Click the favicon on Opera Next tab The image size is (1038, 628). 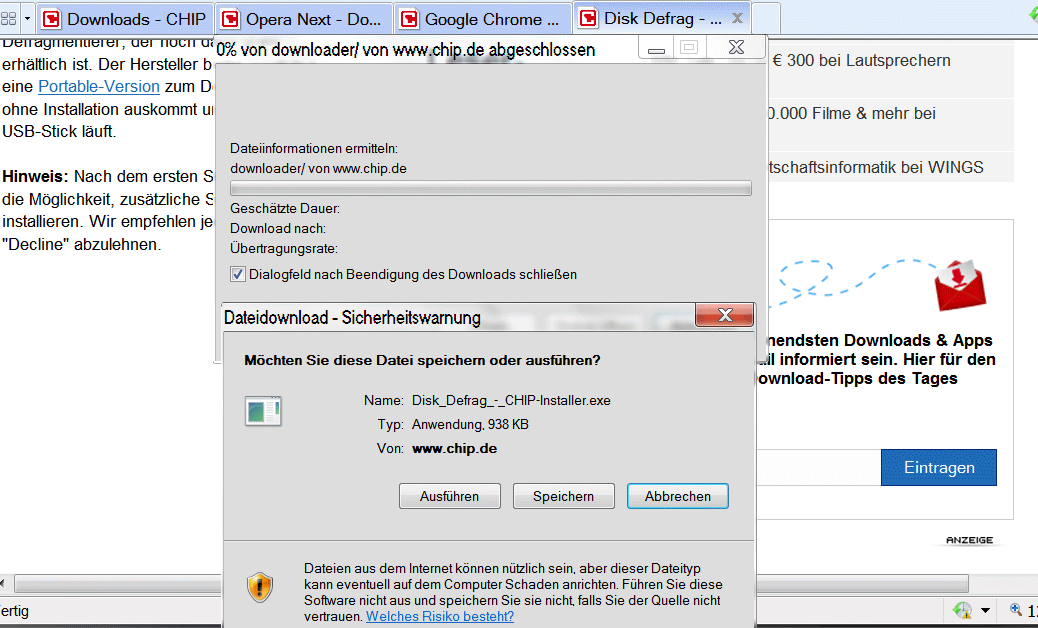coord(230,19)
